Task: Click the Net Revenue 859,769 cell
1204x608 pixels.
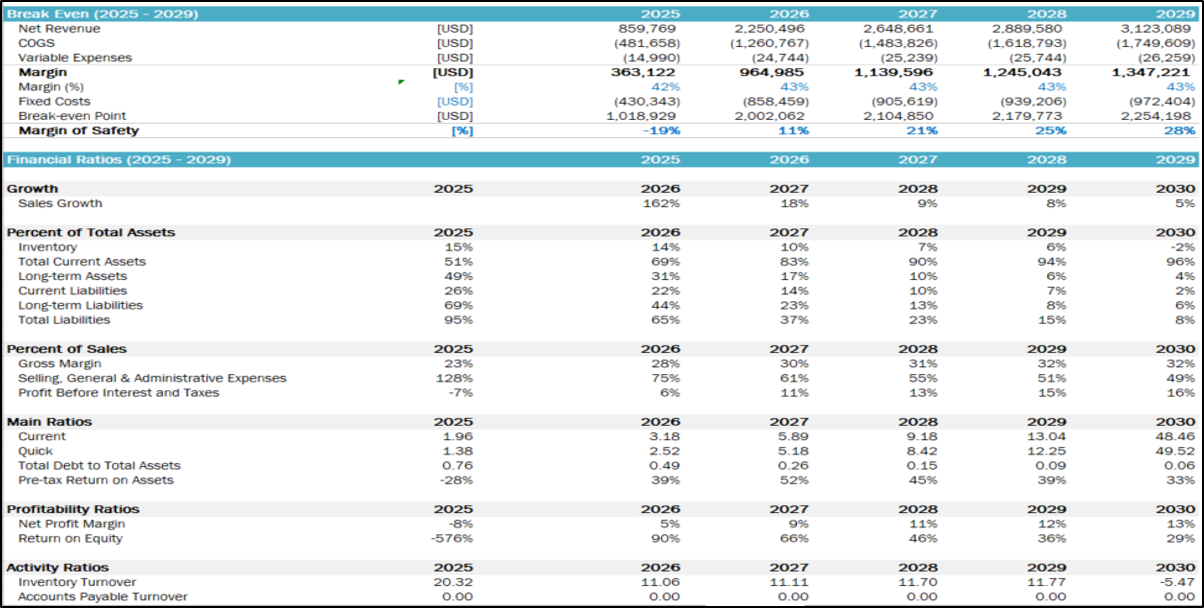Action: 649,29
